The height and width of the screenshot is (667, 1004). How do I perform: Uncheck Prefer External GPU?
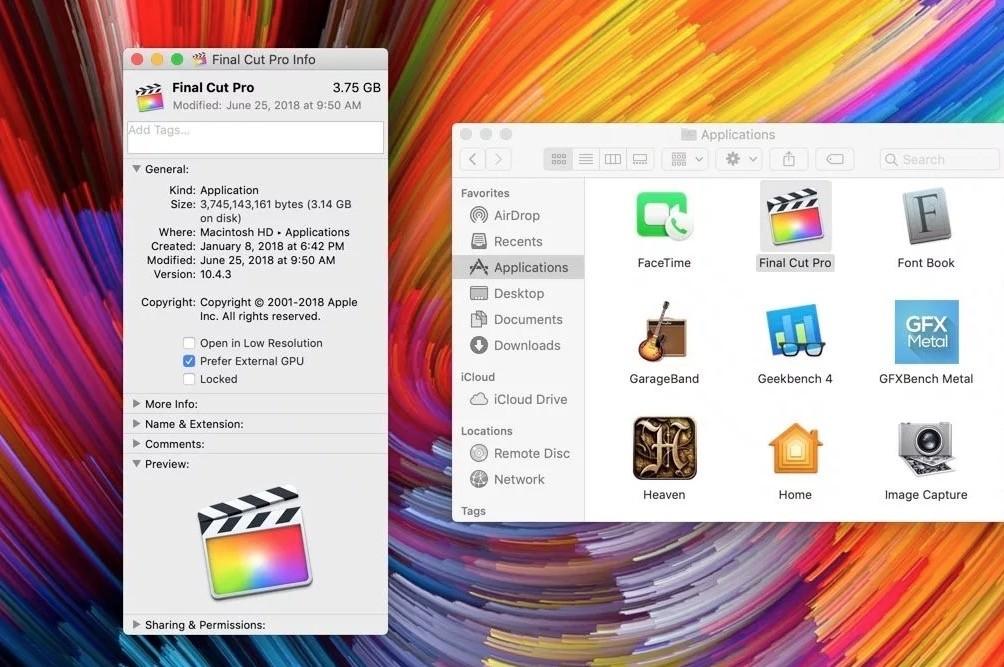pos(189,361)
